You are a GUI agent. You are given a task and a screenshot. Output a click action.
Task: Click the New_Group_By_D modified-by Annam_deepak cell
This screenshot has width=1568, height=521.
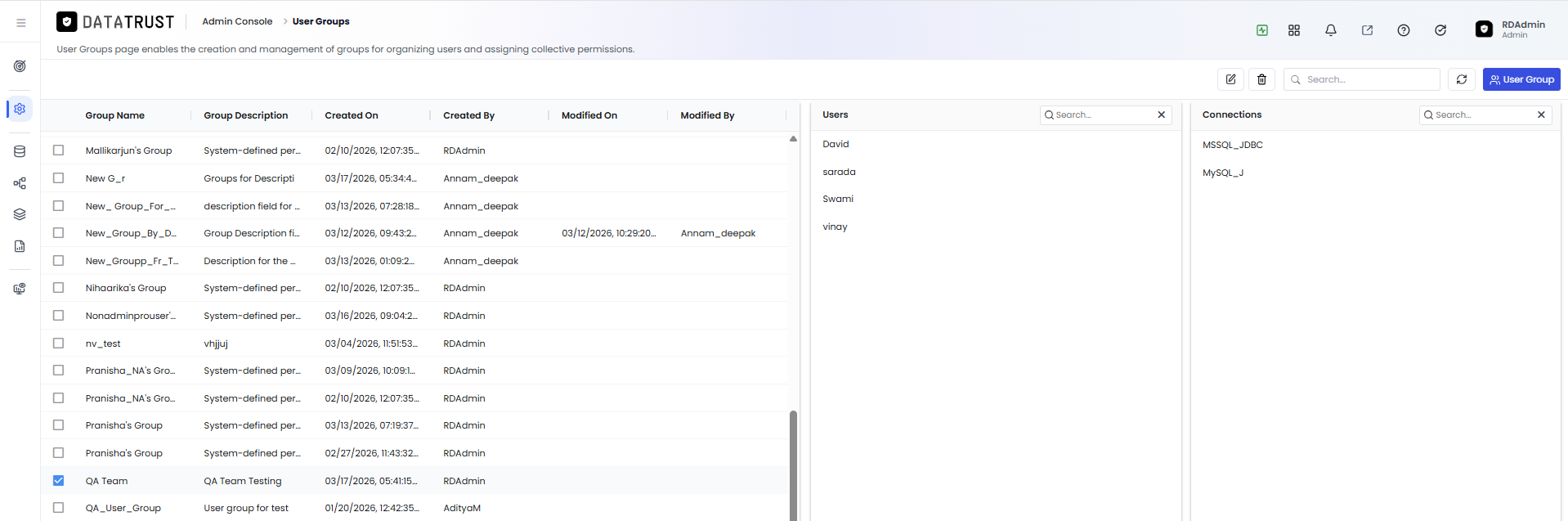tap(718, 233)
